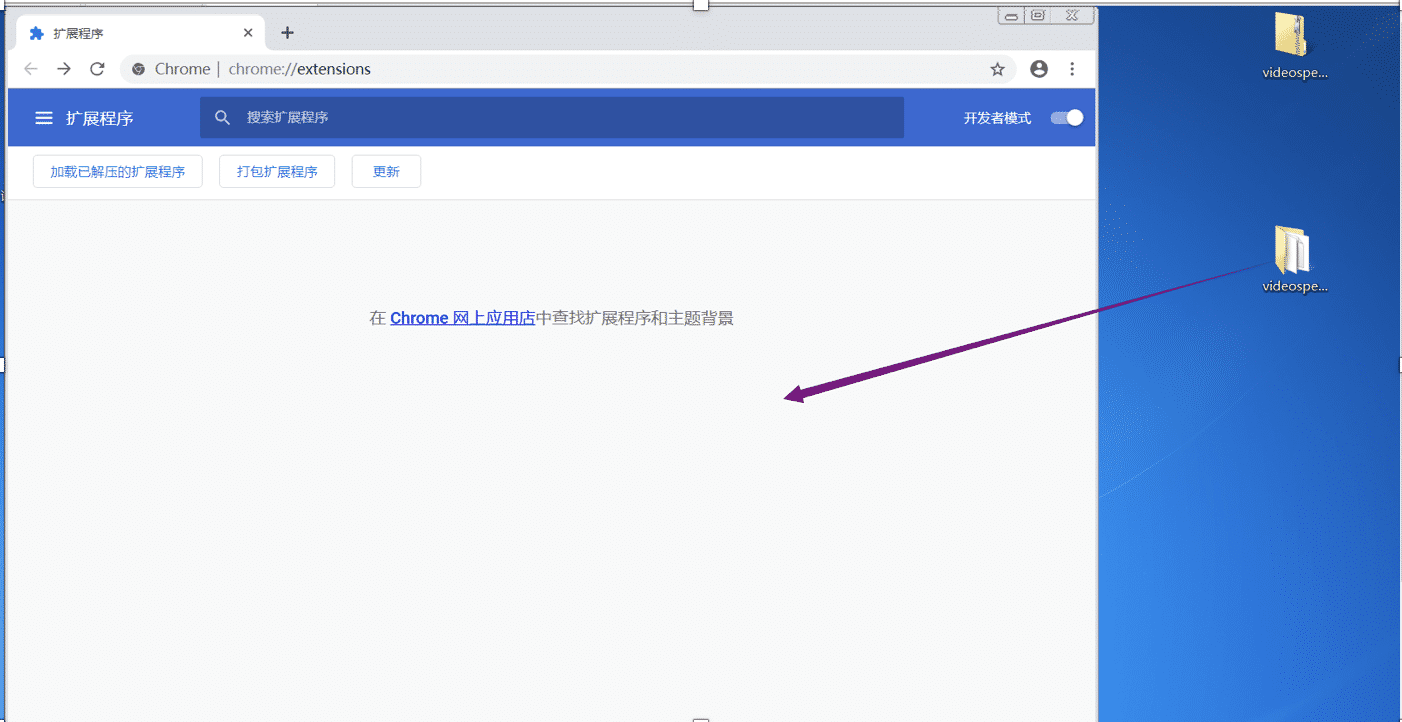This screenshot has width=1402, height=722.
Task: Restore down the Chrome window
Action: pyautogui.click(x=1038, y=15)
